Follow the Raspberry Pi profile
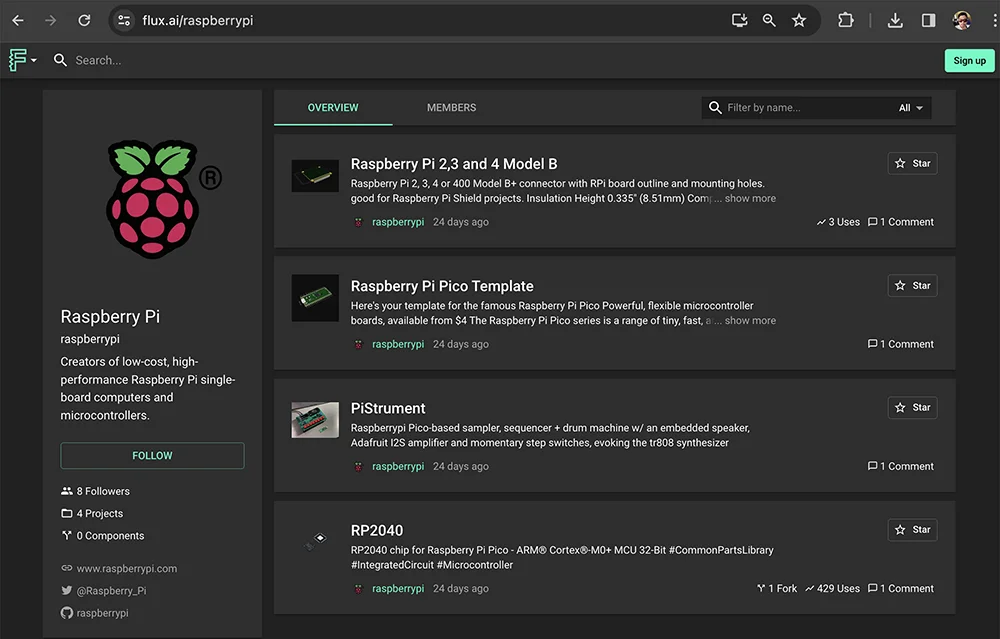The height and width of the screenshot is (639, 1000). click(x=152, y=455)
